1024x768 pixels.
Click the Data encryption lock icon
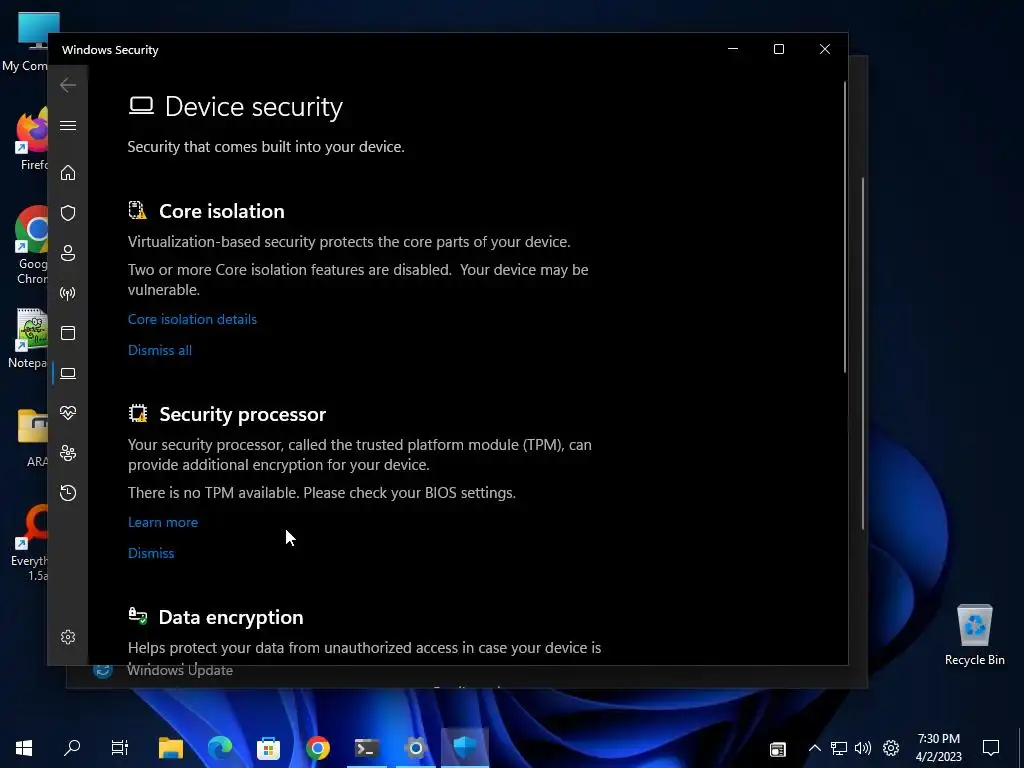[x=137, y=616]
